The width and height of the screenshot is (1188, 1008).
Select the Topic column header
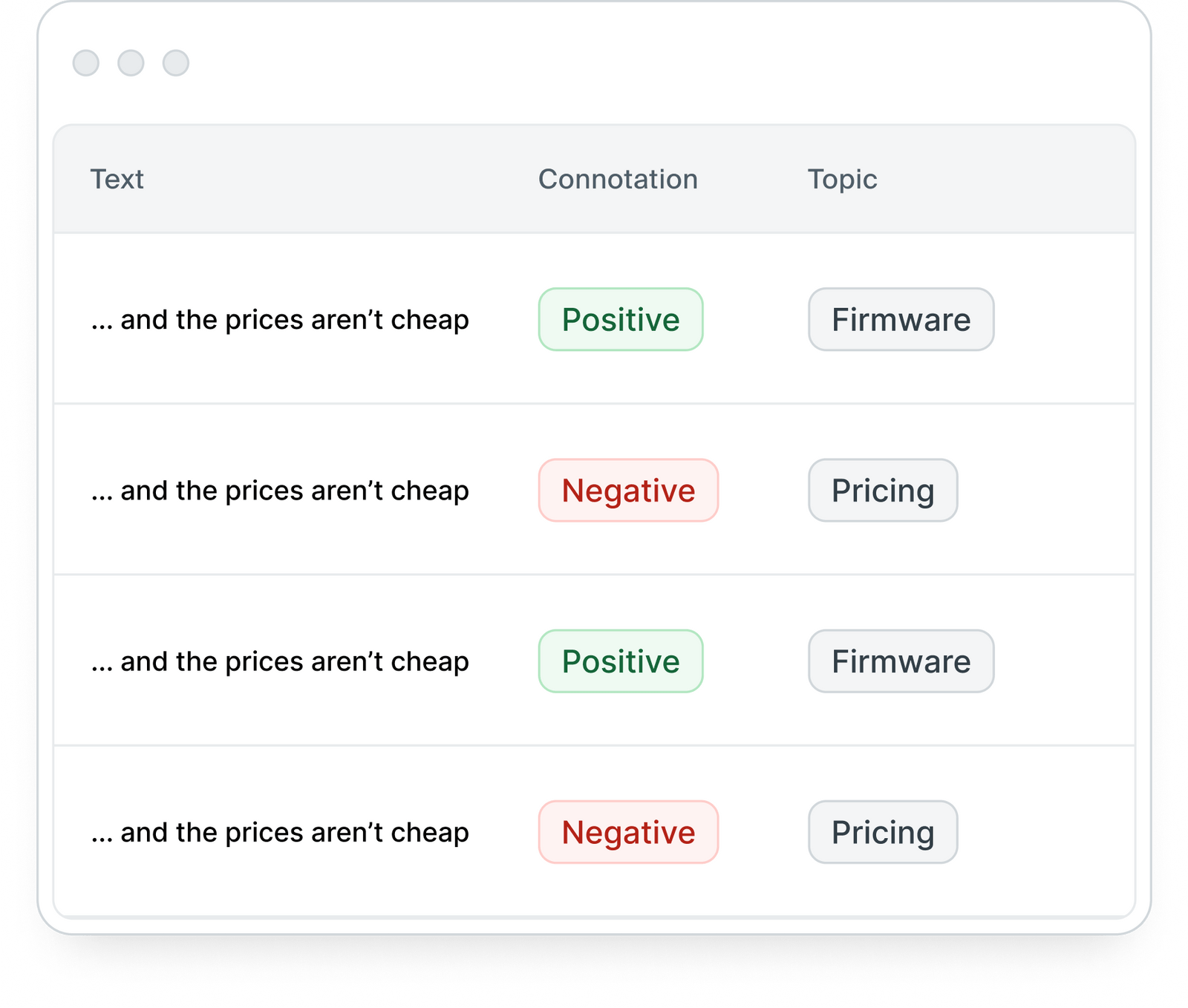coord(842,180)
